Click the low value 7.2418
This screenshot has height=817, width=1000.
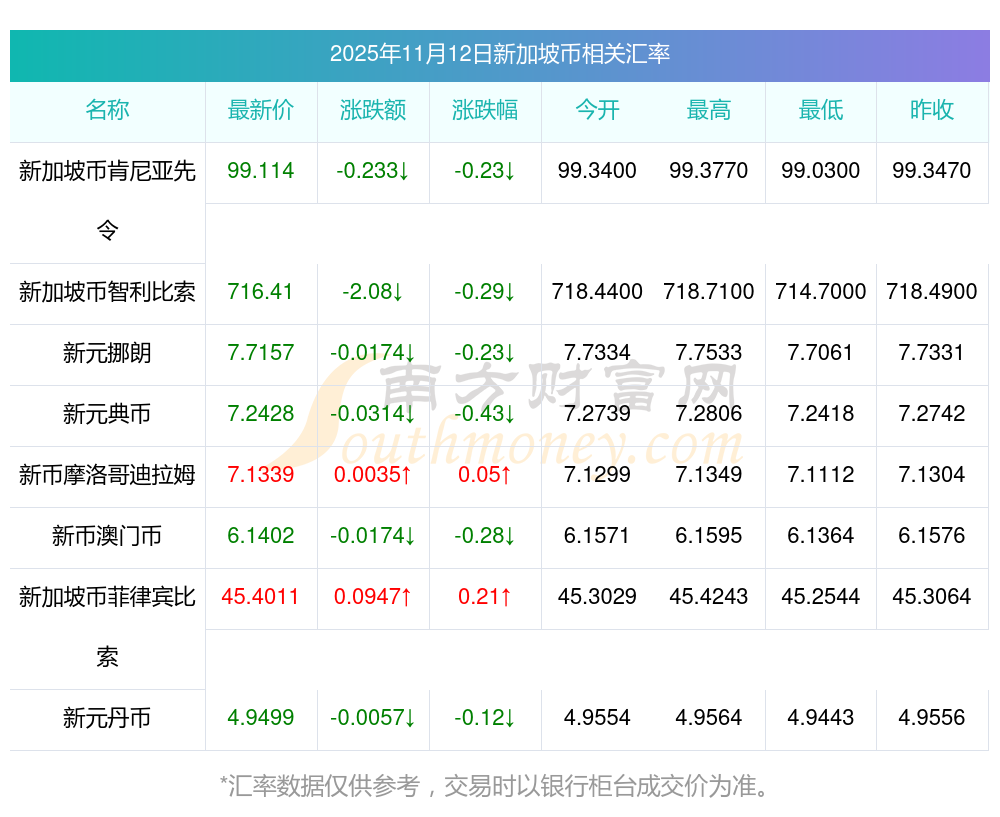click(x=821, y=414)
